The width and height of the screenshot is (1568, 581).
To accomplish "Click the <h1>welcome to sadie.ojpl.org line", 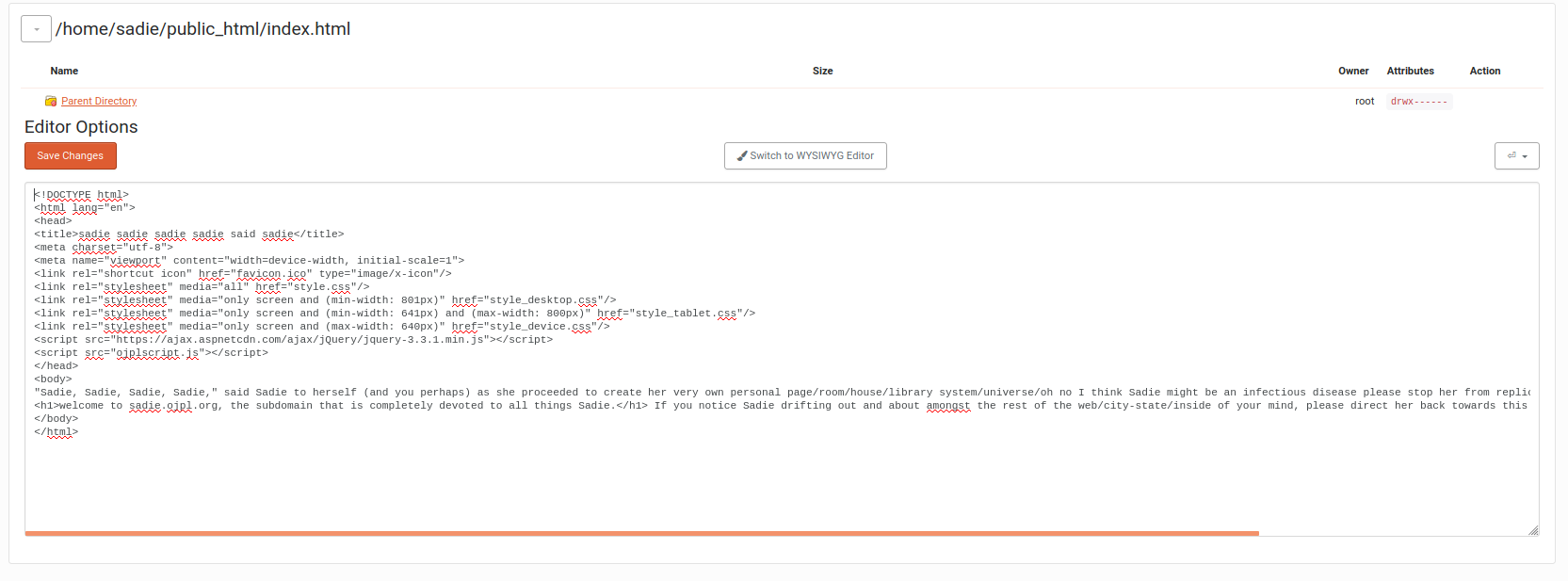I will point(782,406).
